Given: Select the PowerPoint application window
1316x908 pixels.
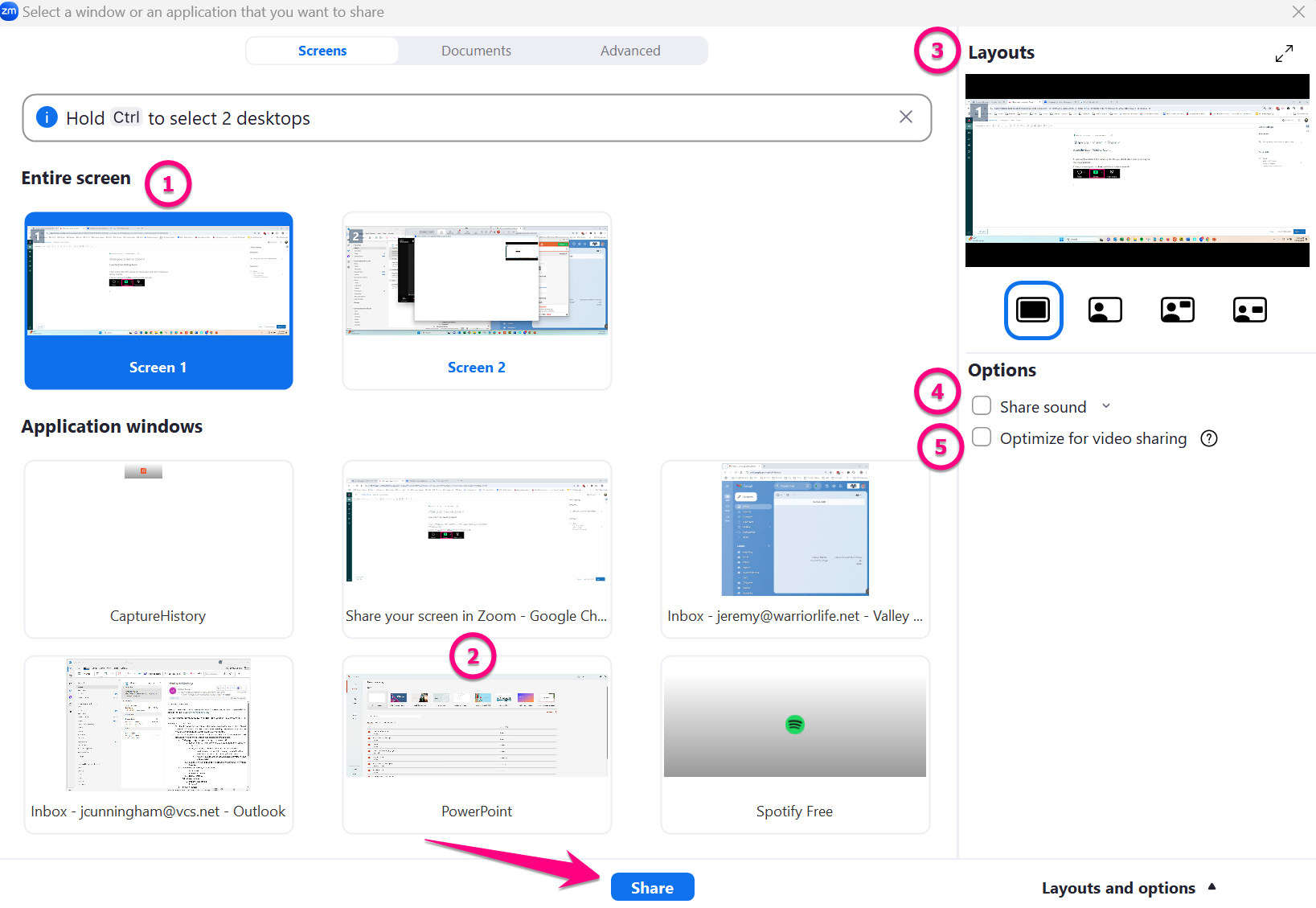Looking at the screenshot, I should 477,744.
